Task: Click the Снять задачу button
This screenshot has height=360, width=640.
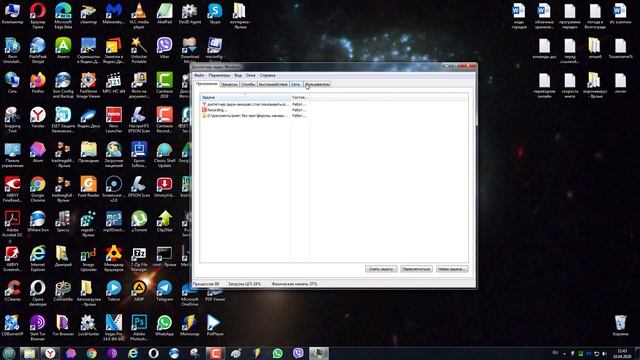Action: pos(381,269)
